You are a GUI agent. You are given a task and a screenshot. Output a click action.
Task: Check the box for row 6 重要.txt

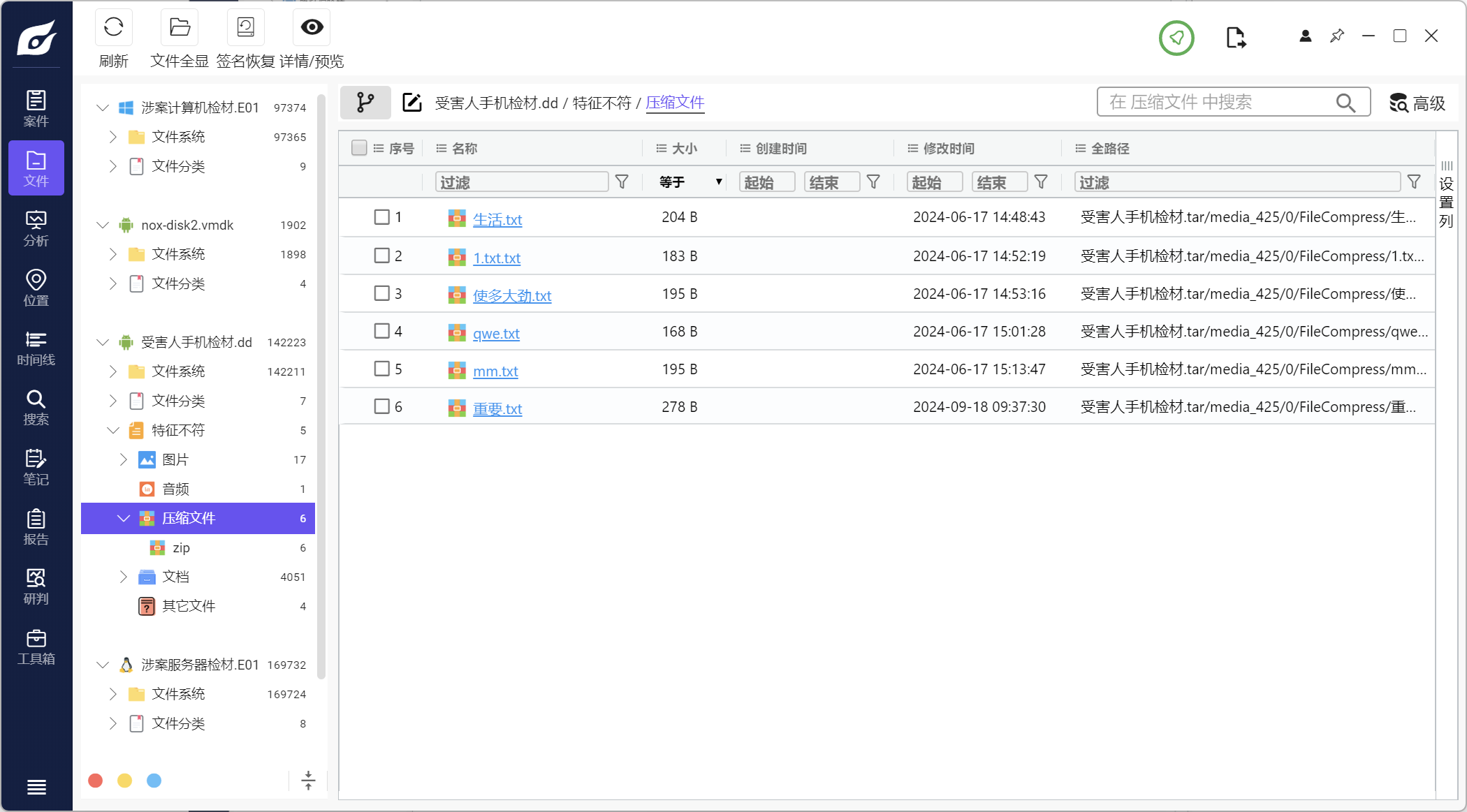pos(381,406)
